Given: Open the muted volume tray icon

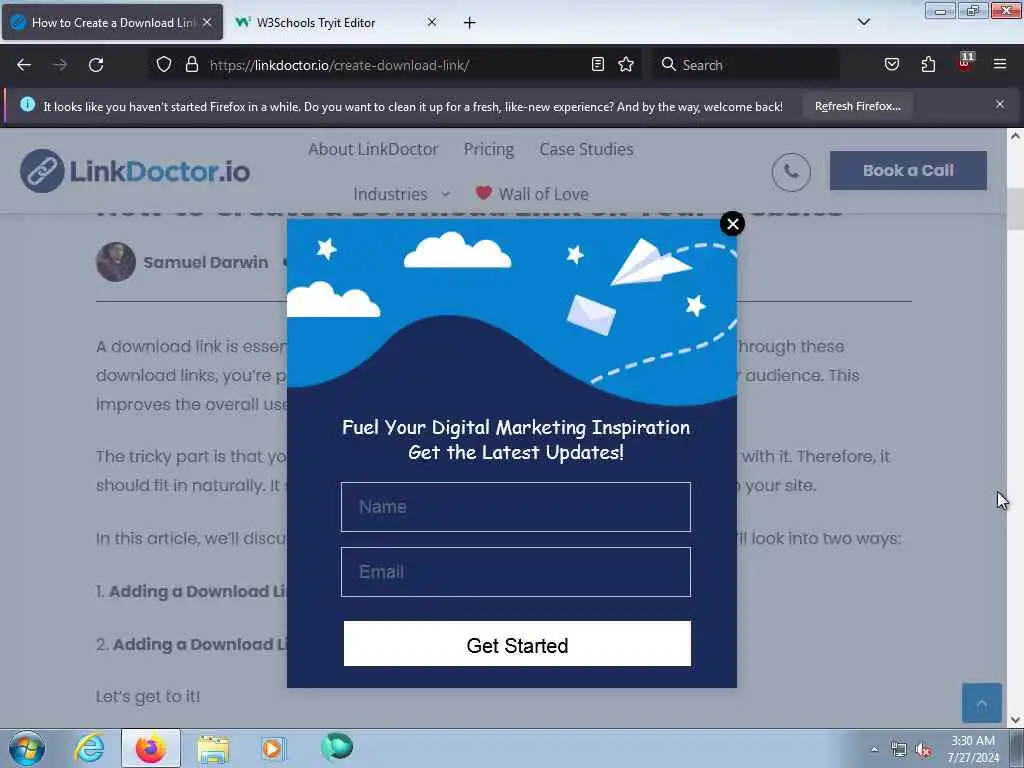Looking at the screenshot, I should [923, 750].
